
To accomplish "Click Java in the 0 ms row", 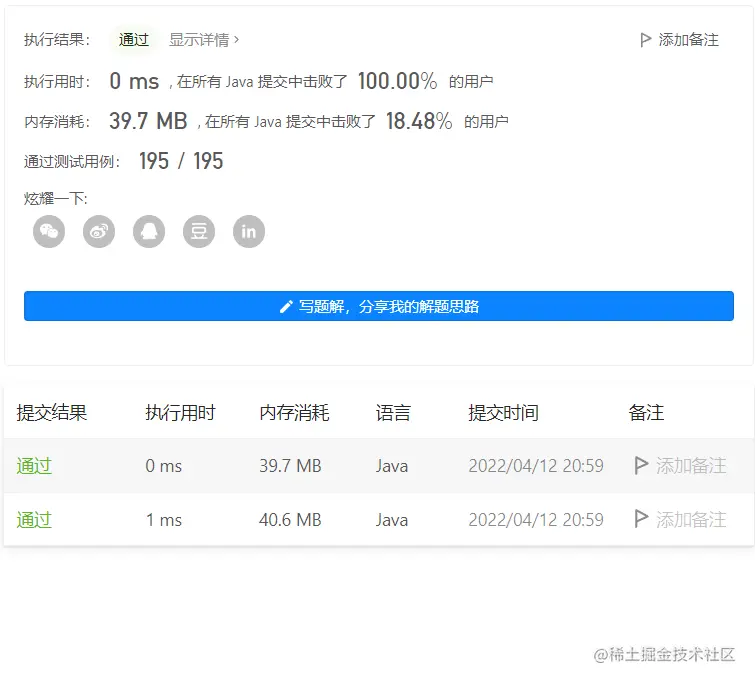I will click(392, 466).
